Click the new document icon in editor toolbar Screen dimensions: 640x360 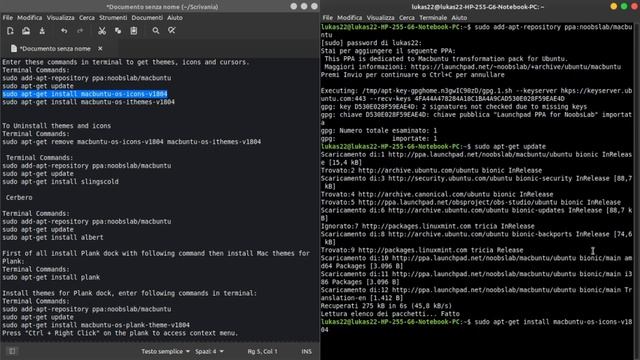10,31
